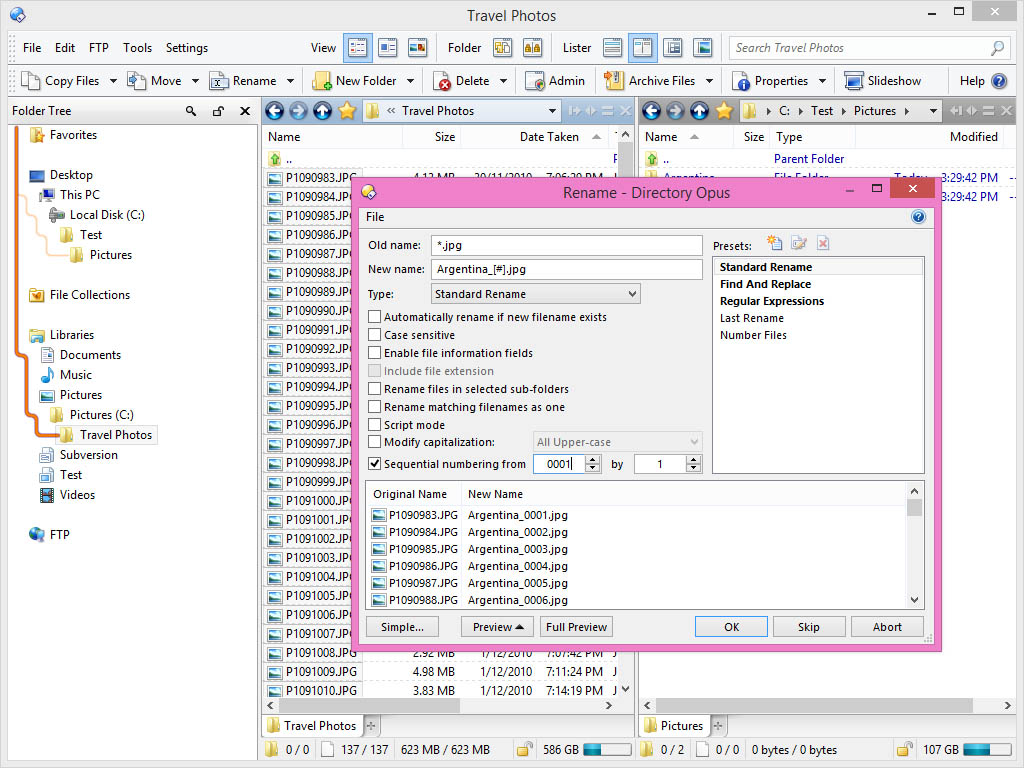Click the New Folder toolbar icon
Screen dimensions: 1024x768
322,81
